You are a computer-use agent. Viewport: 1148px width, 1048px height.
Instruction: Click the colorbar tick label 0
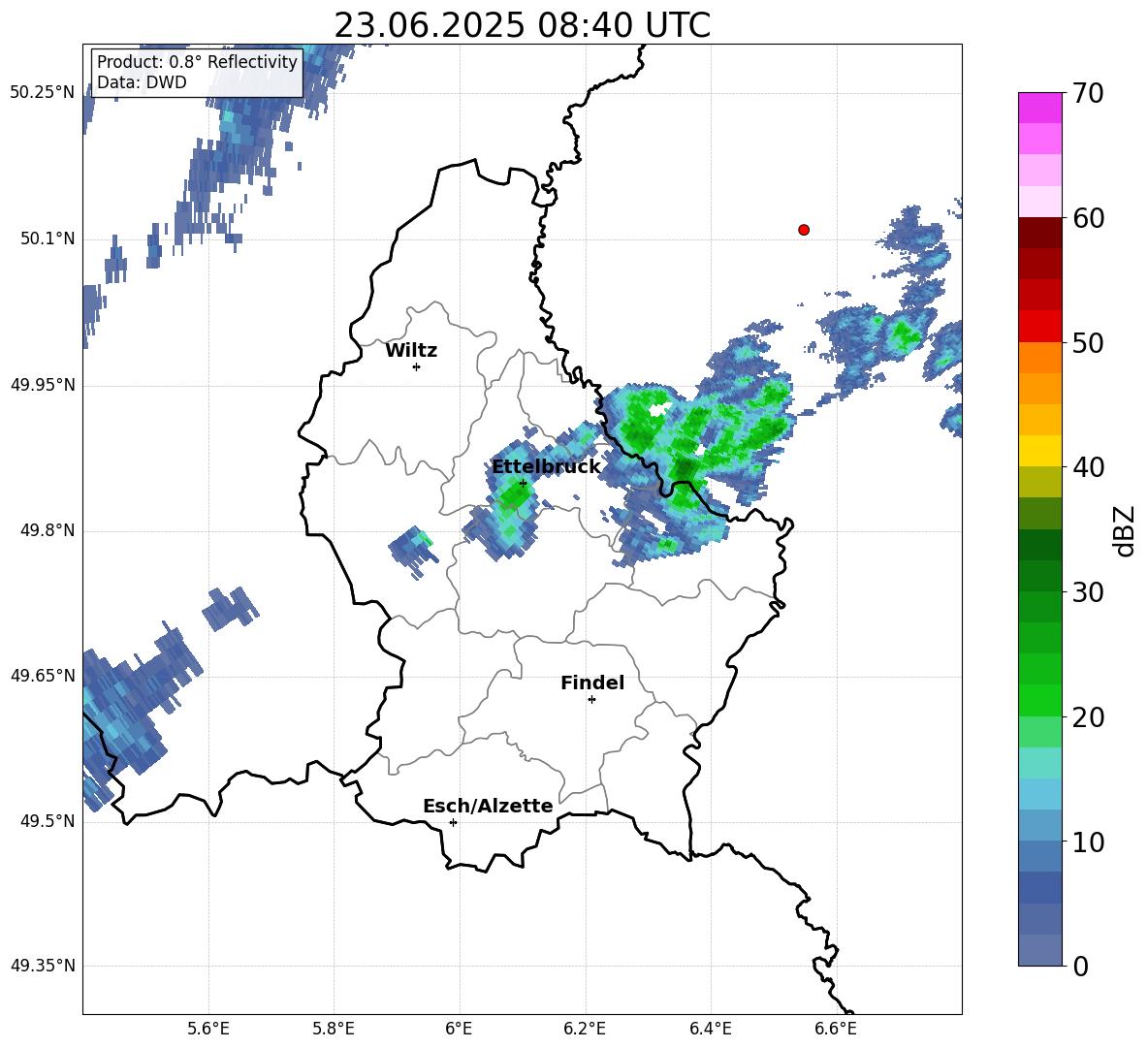point(1080,966)
